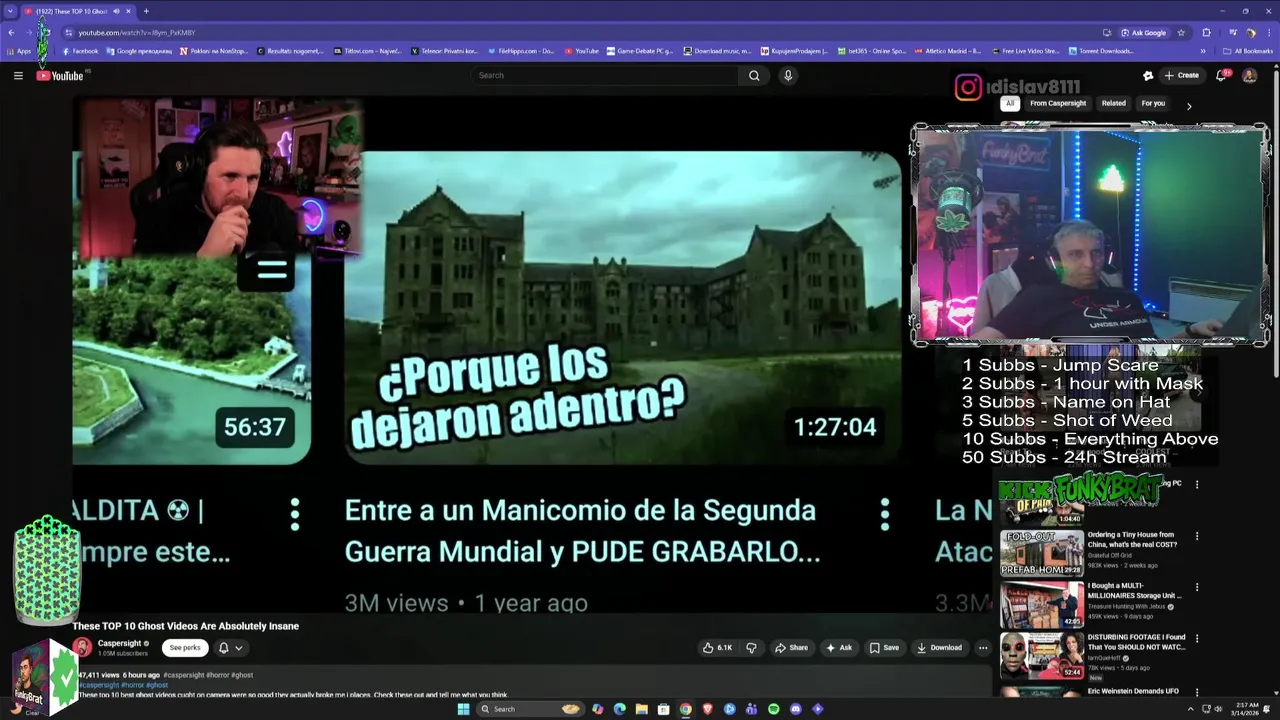Click the #caspersight hashtag in description

click(100, 685)
